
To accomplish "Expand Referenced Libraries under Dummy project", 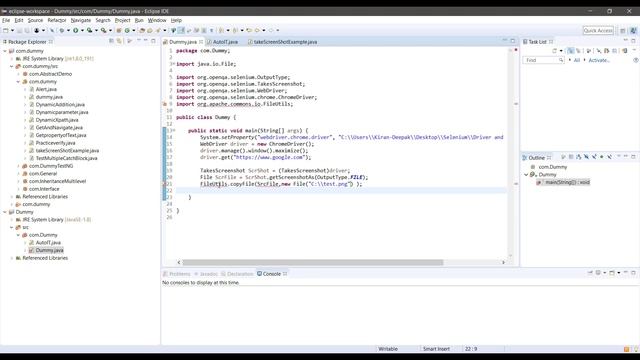I will click(x=12, y=258).
